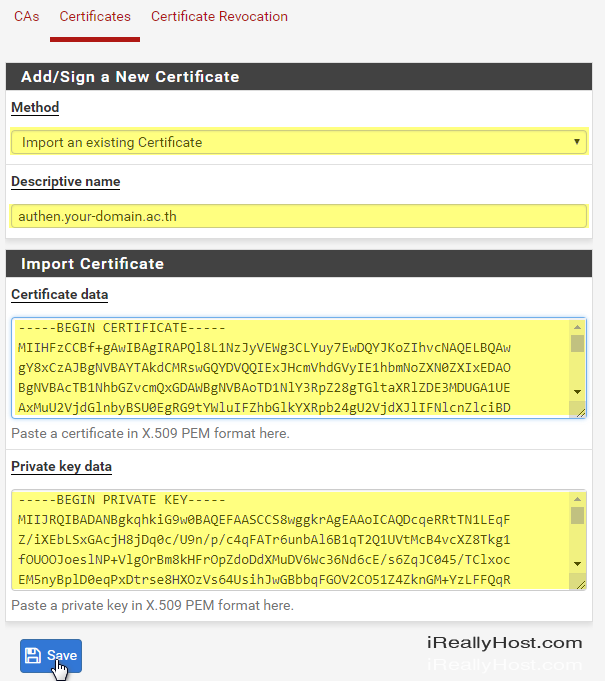605x681 pixels.
Task: Open the Certificate Revocation tab
Action: [x=219, y=17]
